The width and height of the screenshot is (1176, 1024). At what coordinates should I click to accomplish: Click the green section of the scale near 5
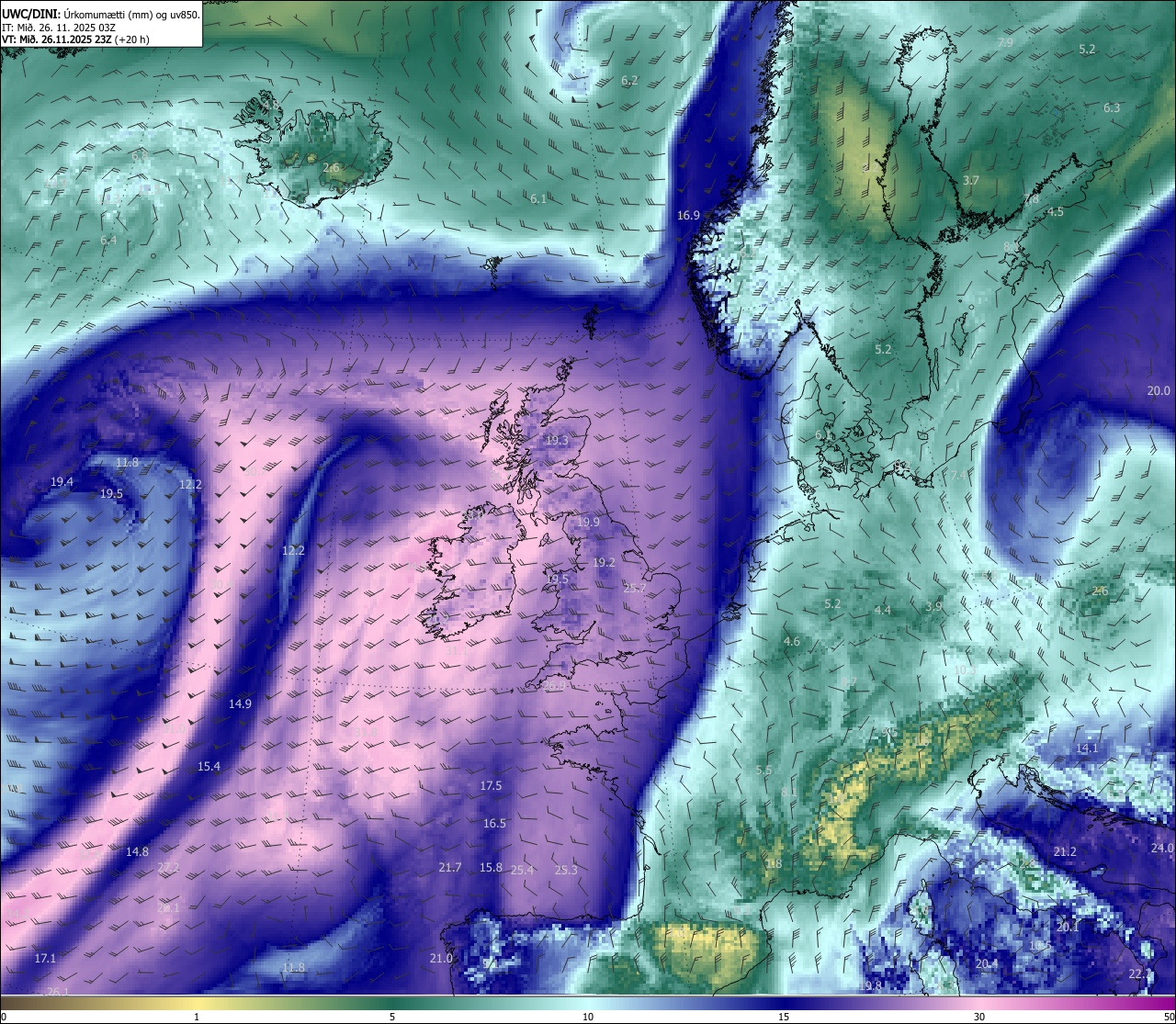pos(392,1002)
